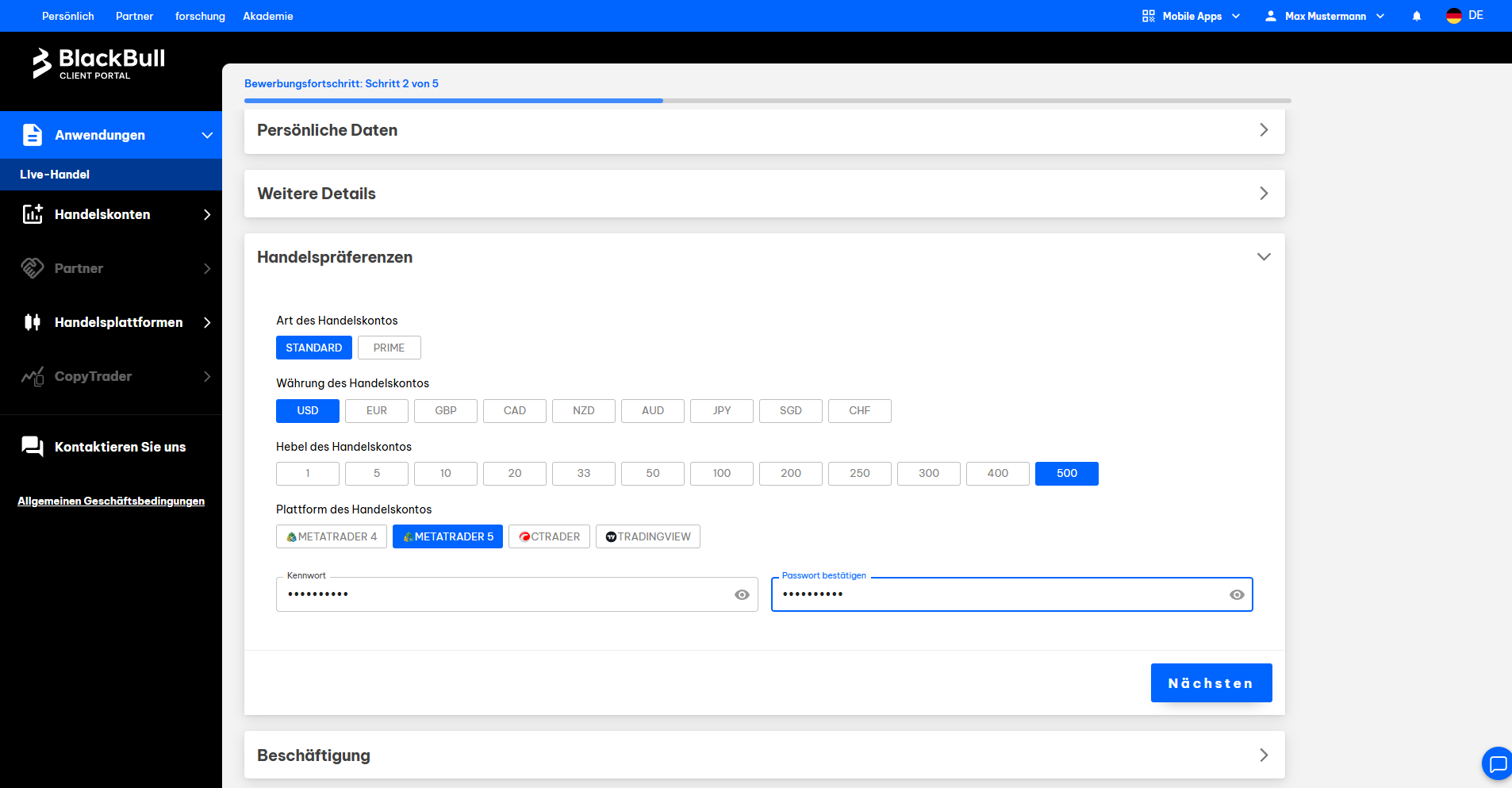This screenshot has height=788, width=1512.
Task: Select TradingView platform
Action: coord(648,536)
